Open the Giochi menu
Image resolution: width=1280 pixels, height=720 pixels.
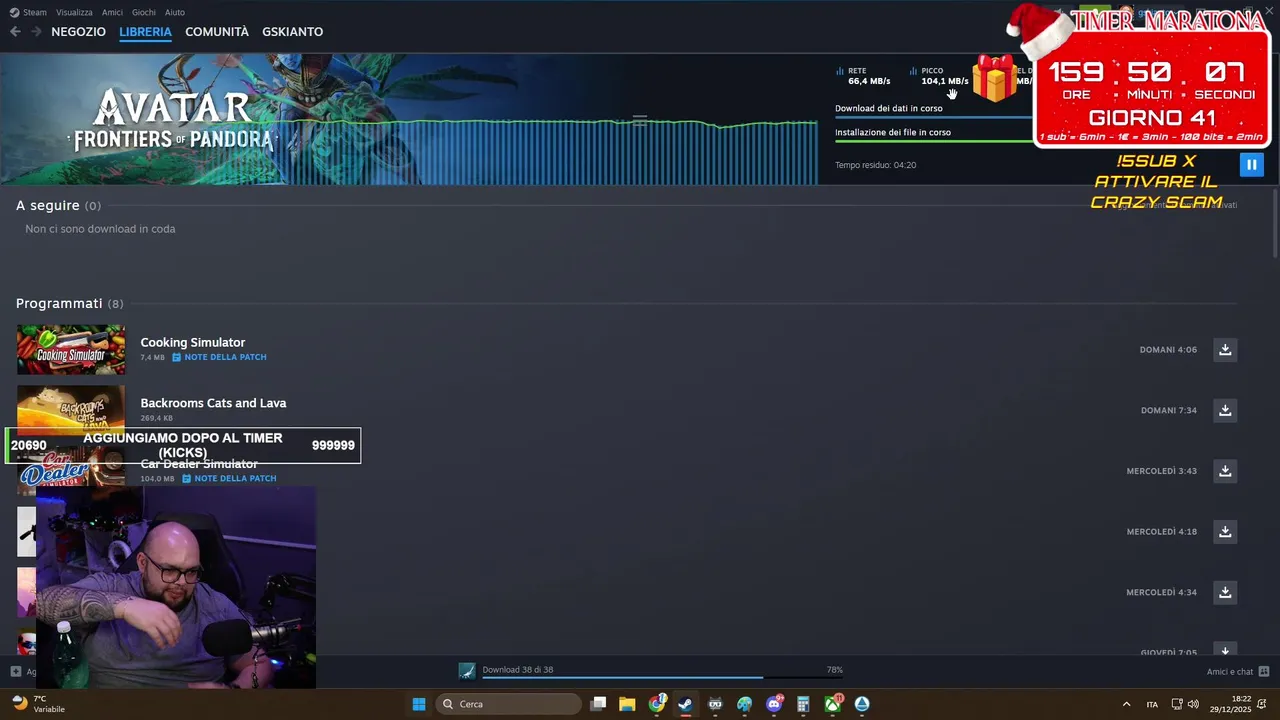pos(144,12)
